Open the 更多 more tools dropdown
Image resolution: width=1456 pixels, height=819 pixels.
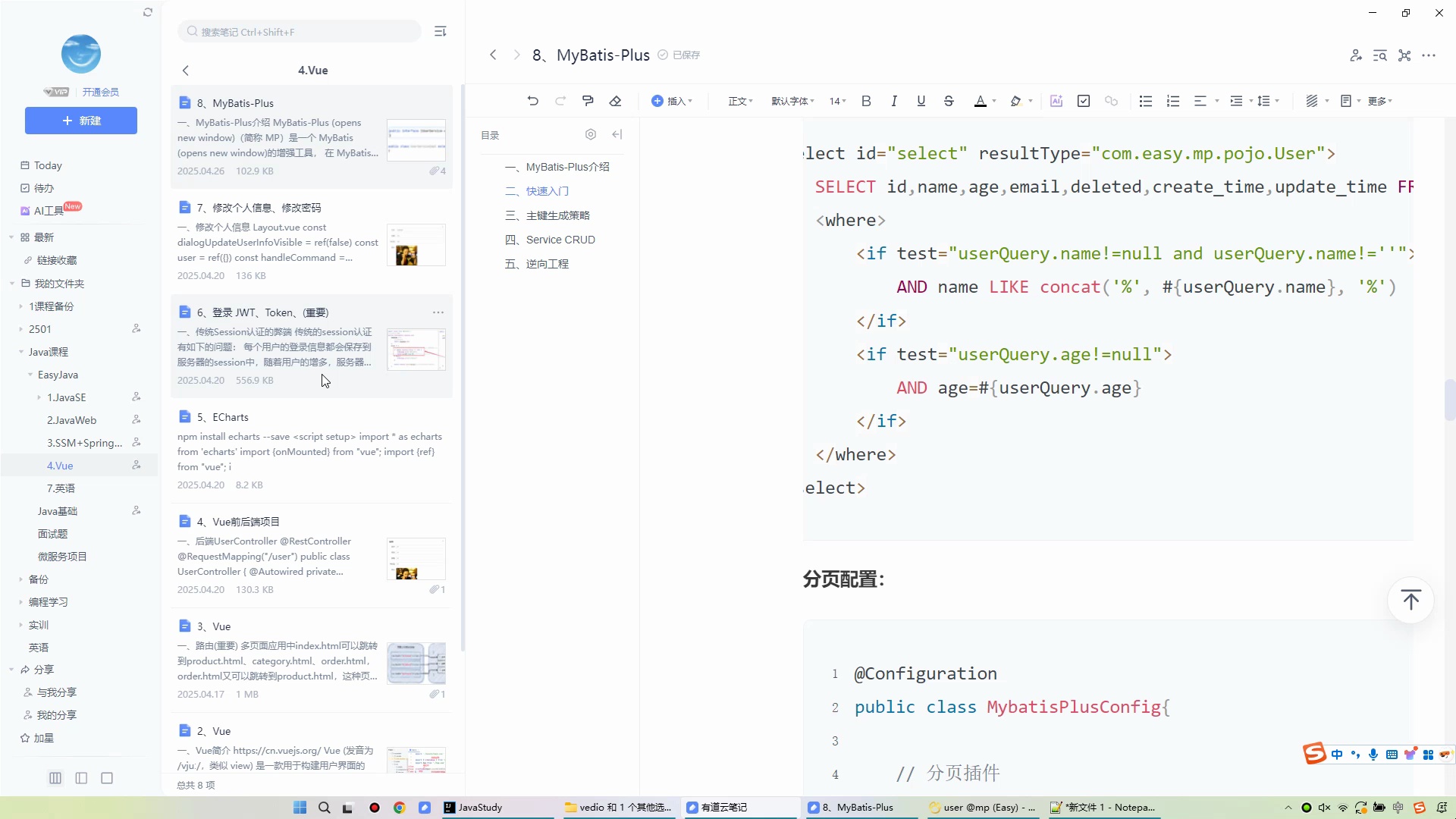pos(1380,101)
